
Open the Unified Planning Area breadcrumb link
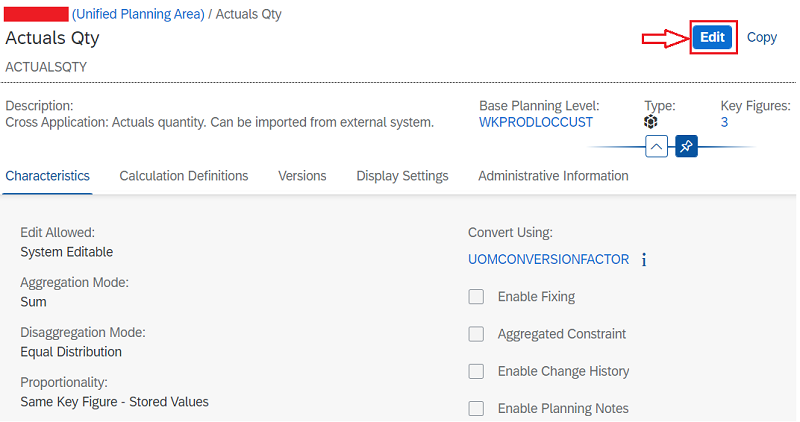pyautogui.click(x=138, y=14)
